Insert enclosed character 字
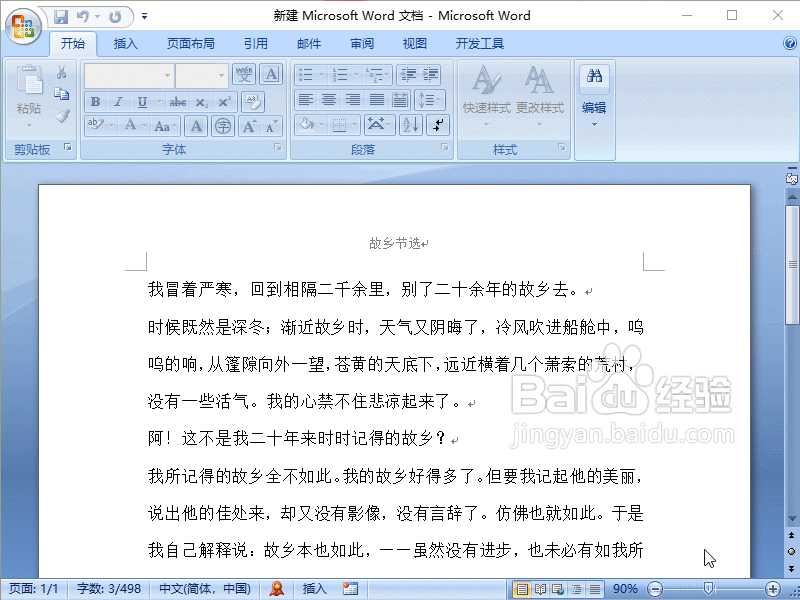 tap(223, 126)
